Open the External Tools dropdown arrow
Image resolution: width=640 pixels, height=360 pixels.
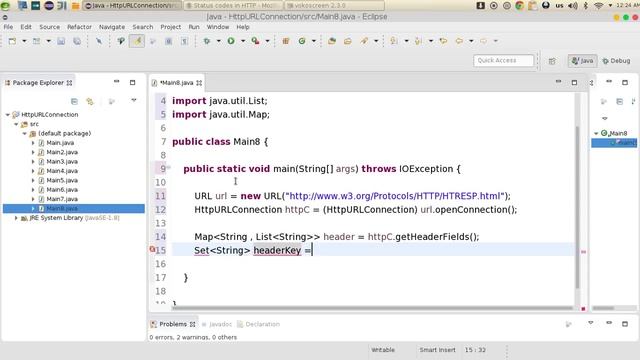tap(267, 41)
